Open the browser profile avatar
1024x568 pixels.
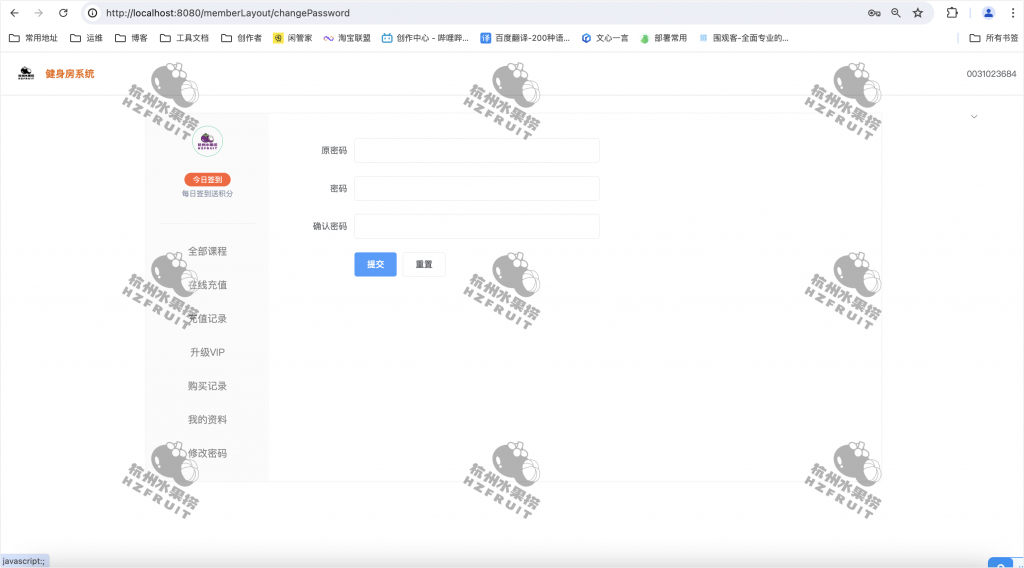988,13
